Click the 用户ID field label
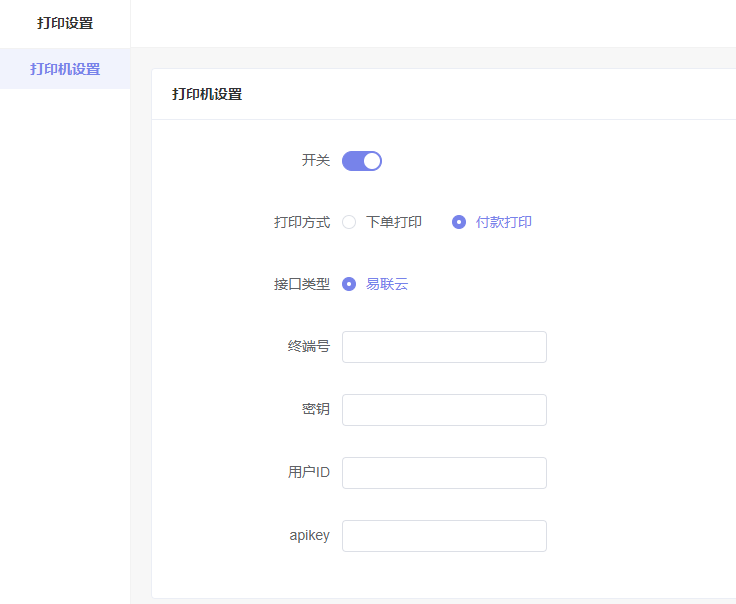This screenshot has width=736, height=604. pyautogui.click(x=309, y=472)
